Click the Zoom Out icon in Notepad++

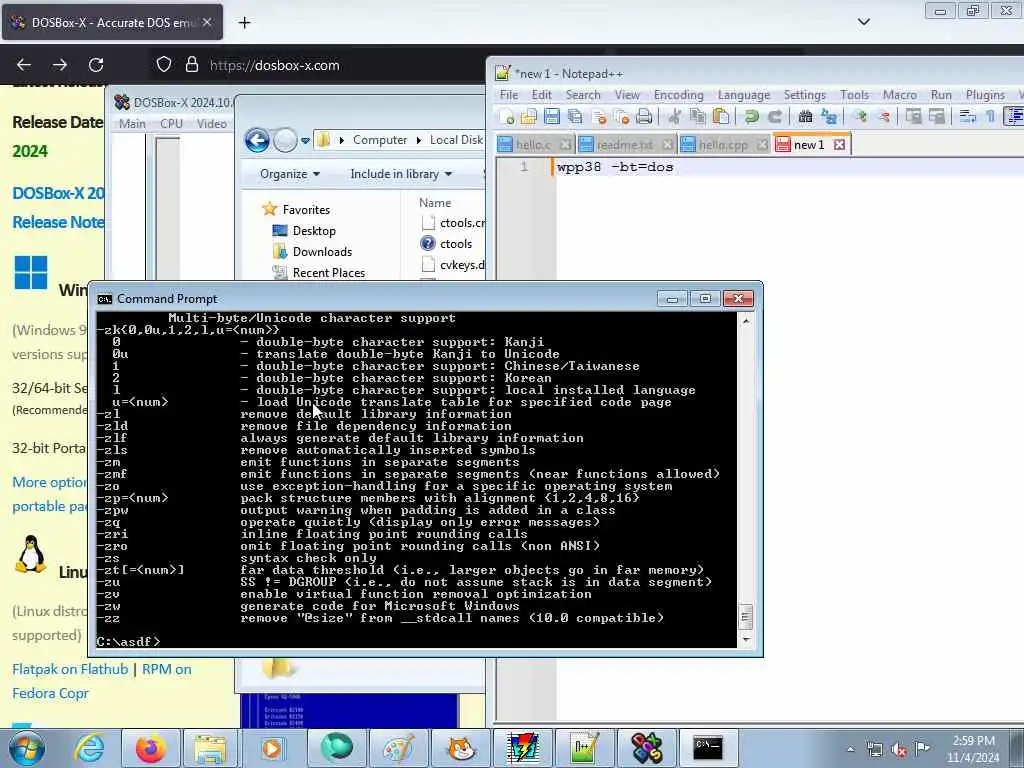pos(884,117)
